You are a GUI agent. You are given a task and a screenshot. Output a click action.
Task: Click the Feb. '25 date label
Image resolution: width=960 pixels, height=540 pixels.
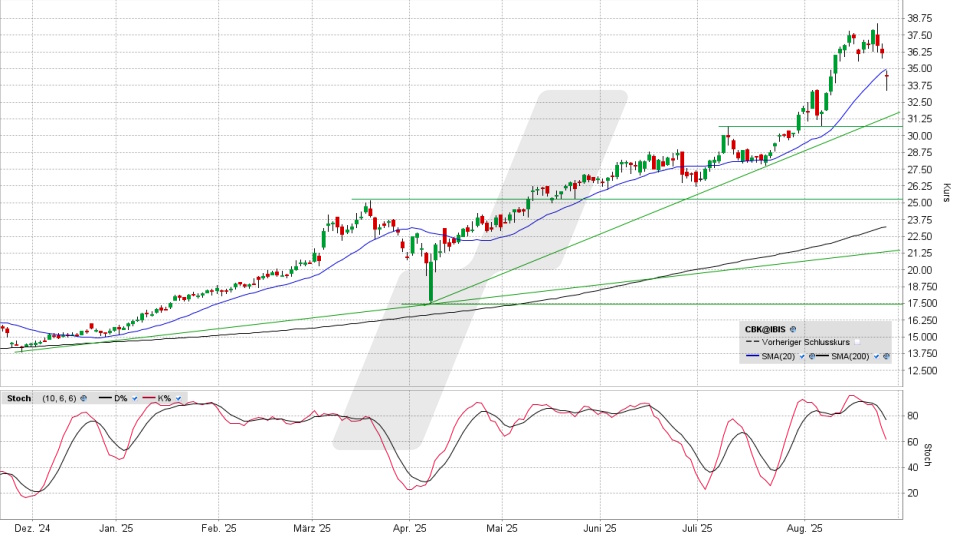[219, 528]
